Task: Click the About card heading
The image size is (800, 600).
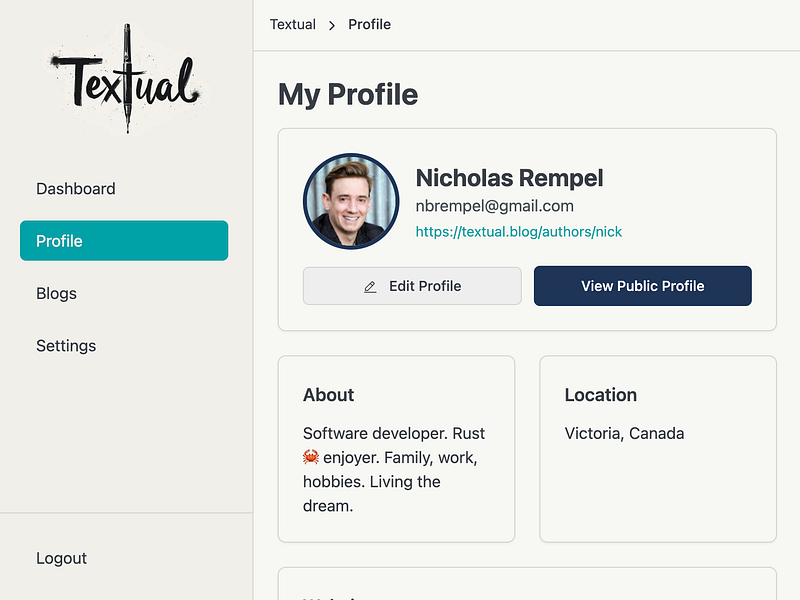Action: pos(329,395)
